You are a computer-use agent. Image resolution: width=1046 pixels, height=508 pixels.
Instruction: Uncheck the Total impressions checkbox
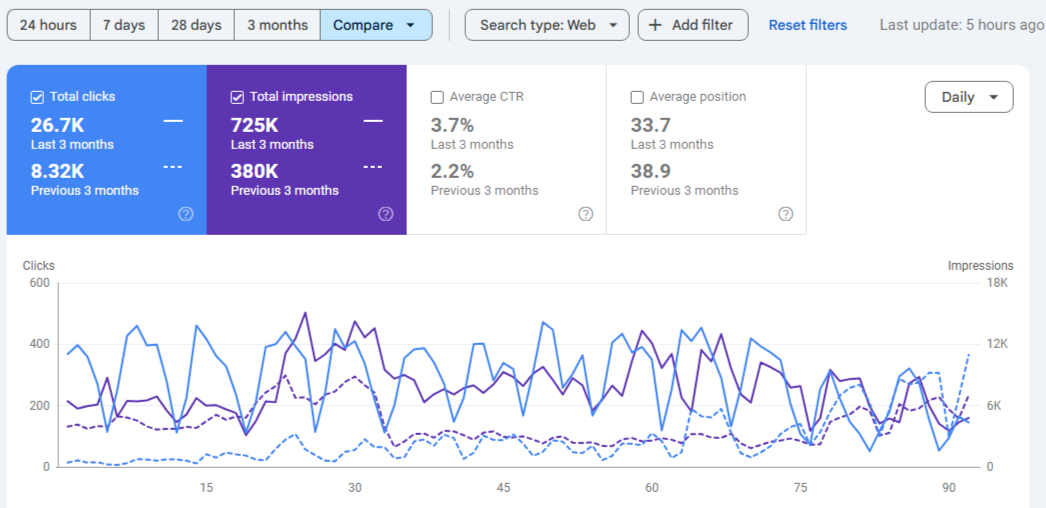tap(237, 97)
